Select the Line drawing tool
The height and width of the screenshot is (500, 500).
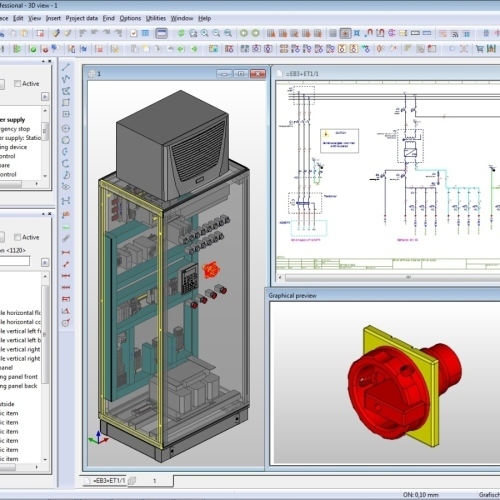coord(66,67)
